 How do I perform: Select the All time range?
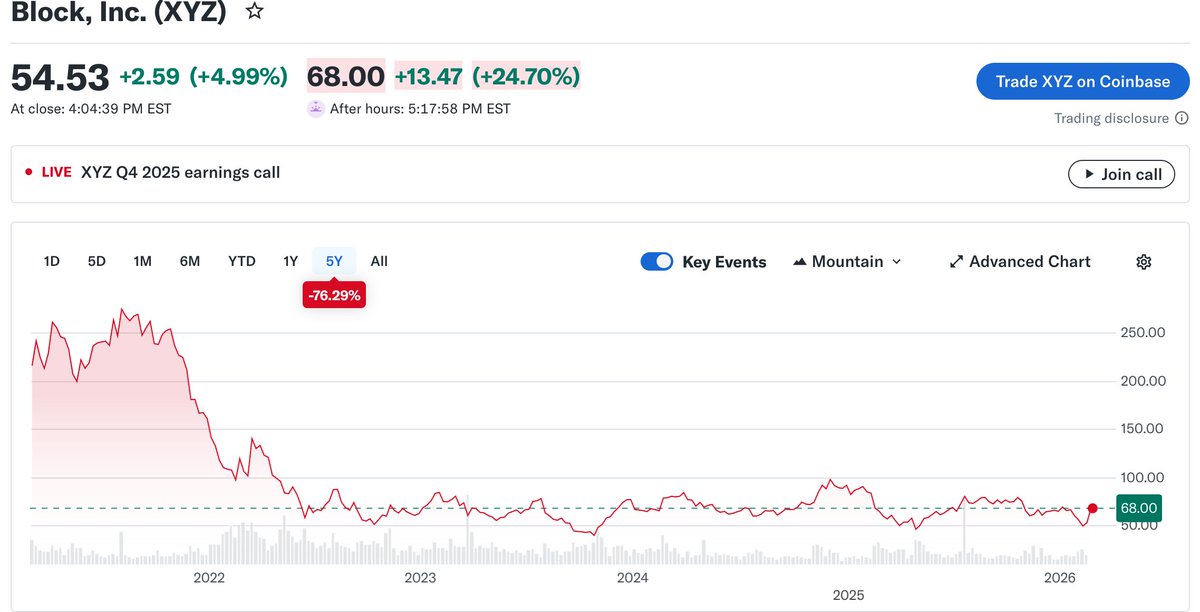pos(379,261)
